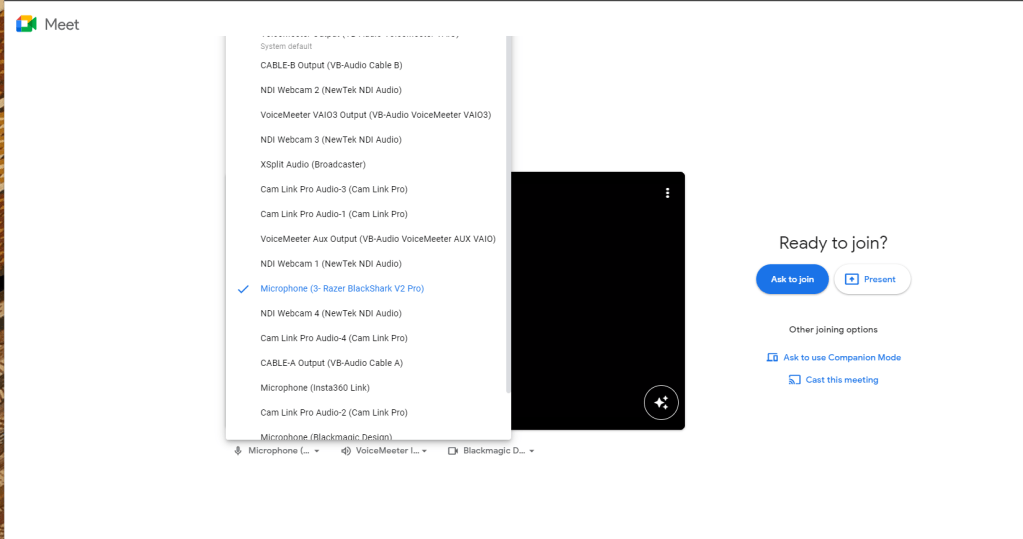This screenshot has height=539, width=1023.
Task: Open the three-dot video preview options
Action: (667, 193)
